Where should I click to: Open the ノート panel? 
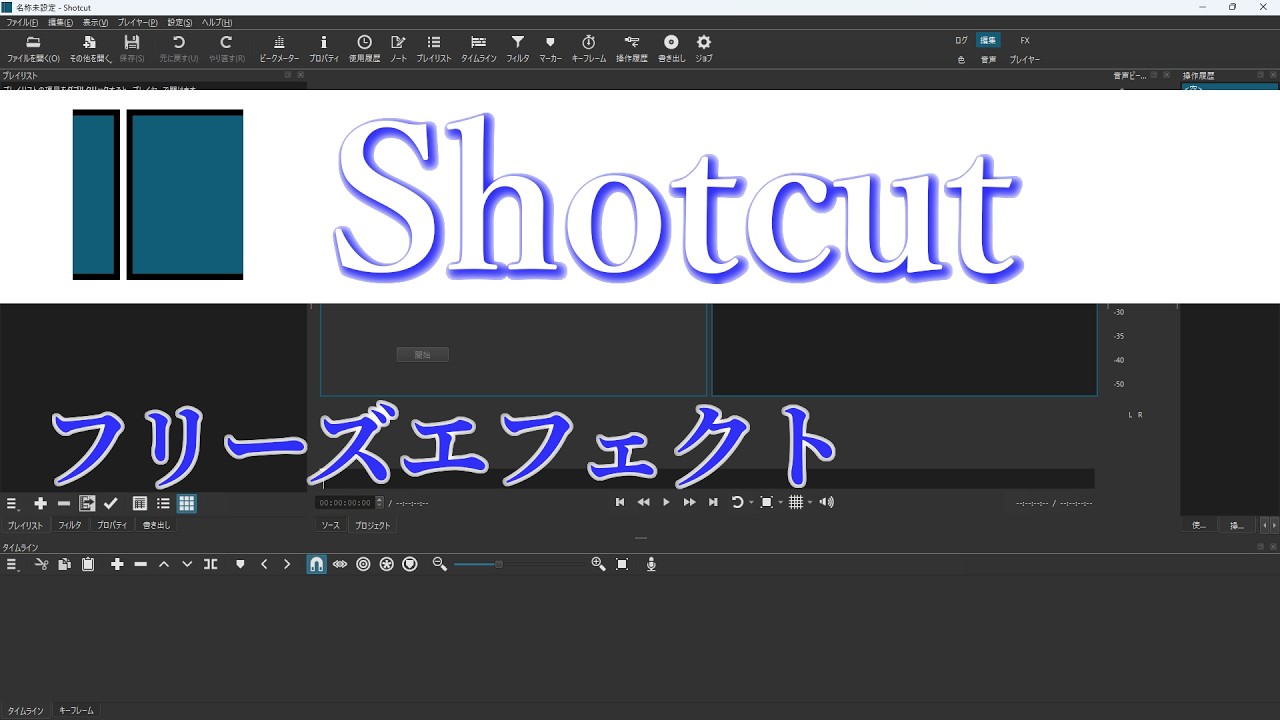(x=398, y=48)
